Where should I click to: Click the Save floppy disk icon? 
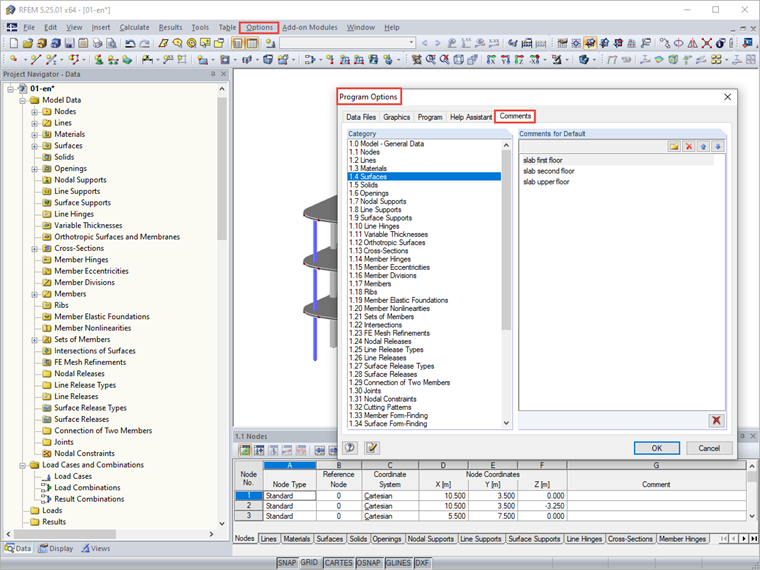click(x=69, y=43)
